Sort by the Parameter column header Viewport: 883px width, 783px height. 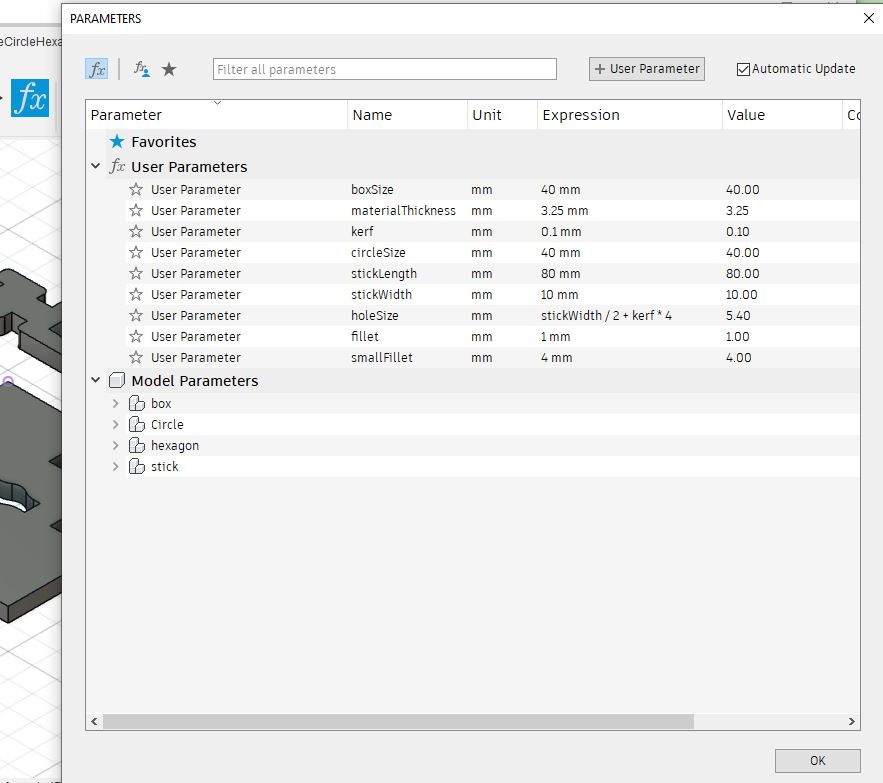(217, 115)
